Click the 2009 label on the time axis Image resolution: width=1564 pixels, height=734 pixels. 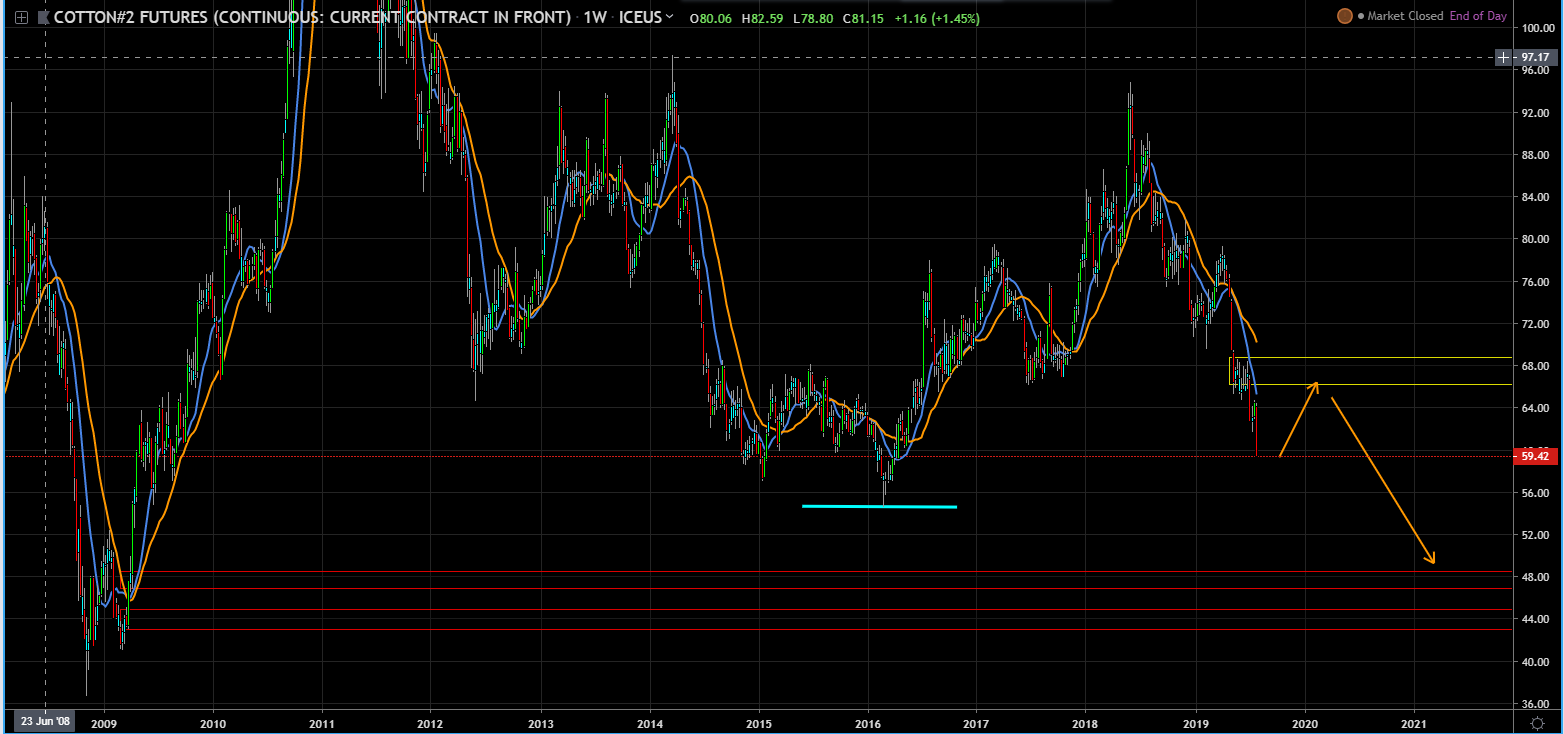click(104, 722)
